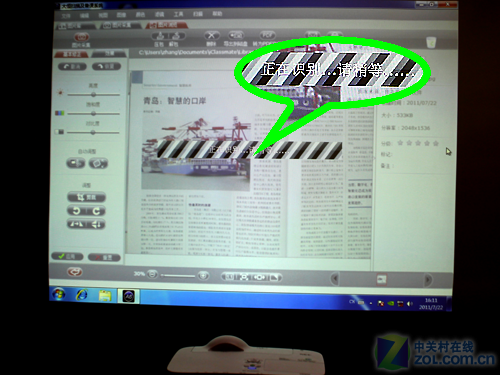Rotate image counterclockwise
This screenshot has height=375, width=500.
click(x=76, y=211)
